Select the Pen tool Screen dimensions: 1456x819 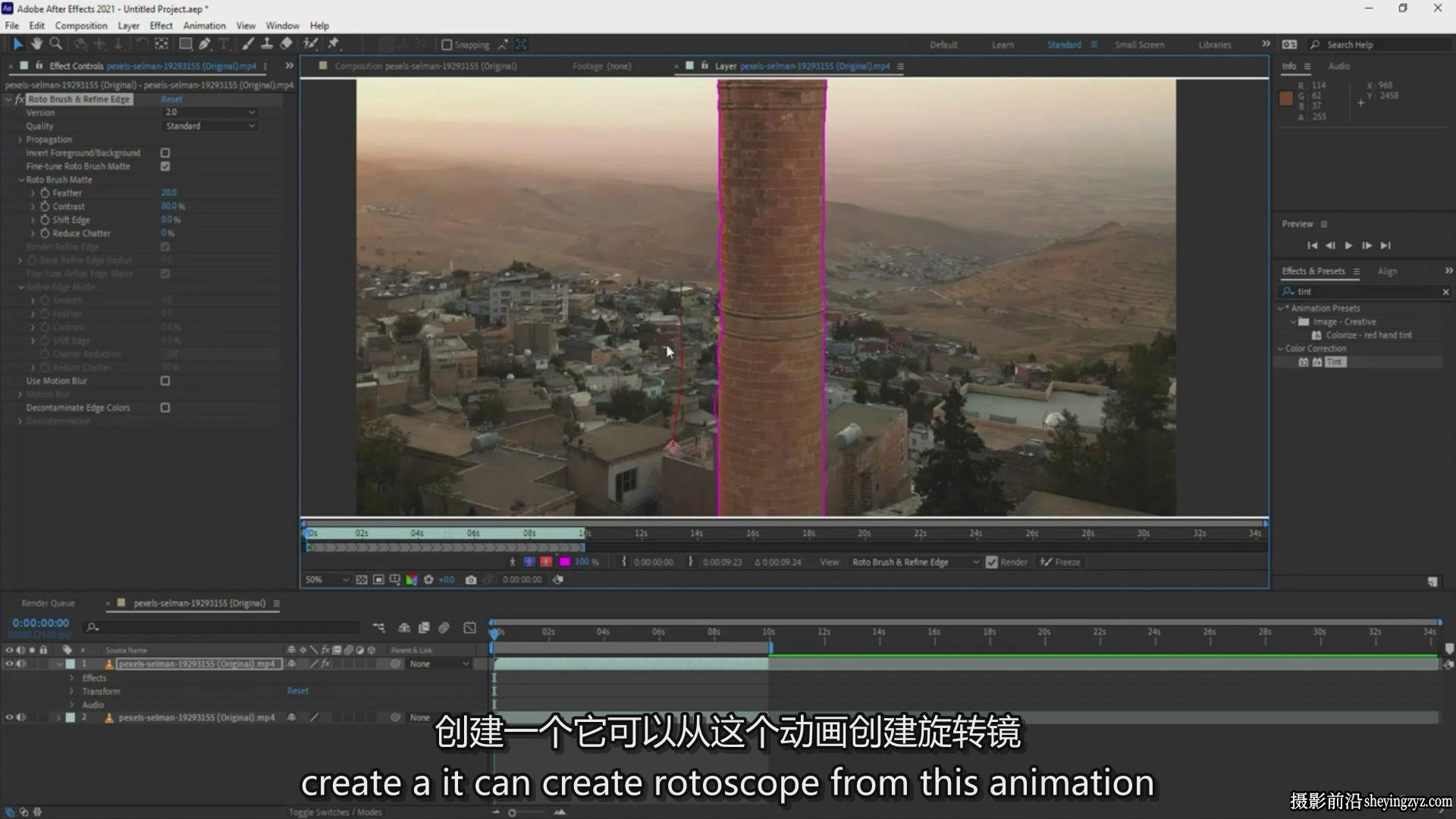point(205,44)
